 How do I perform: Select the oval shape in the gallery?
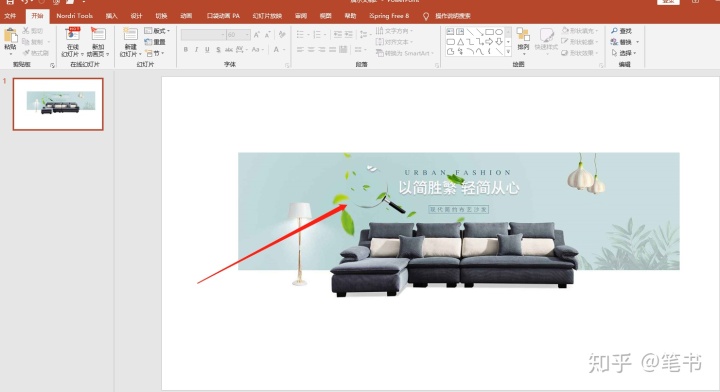pyautogui.click(x=499, y=32)
